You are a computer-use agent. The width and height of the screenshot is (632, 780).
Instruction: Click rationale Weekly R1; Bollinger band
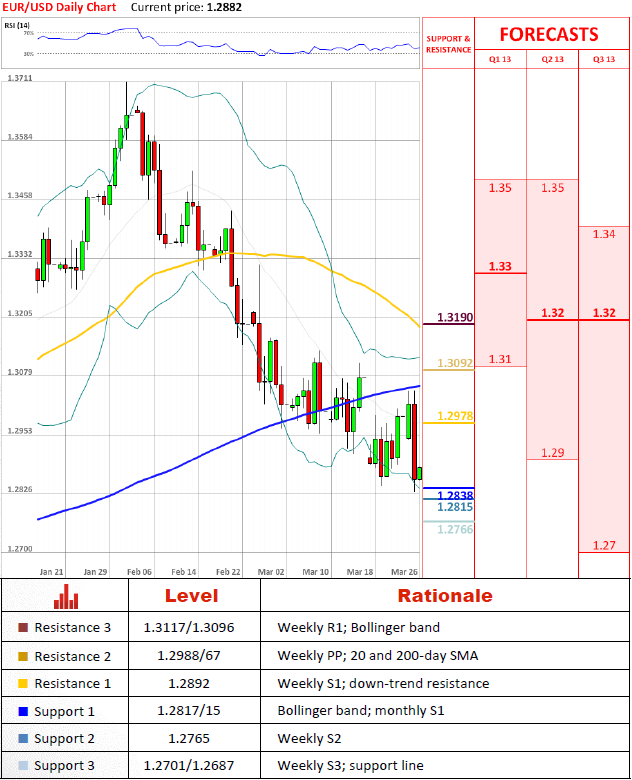point(359,628)
